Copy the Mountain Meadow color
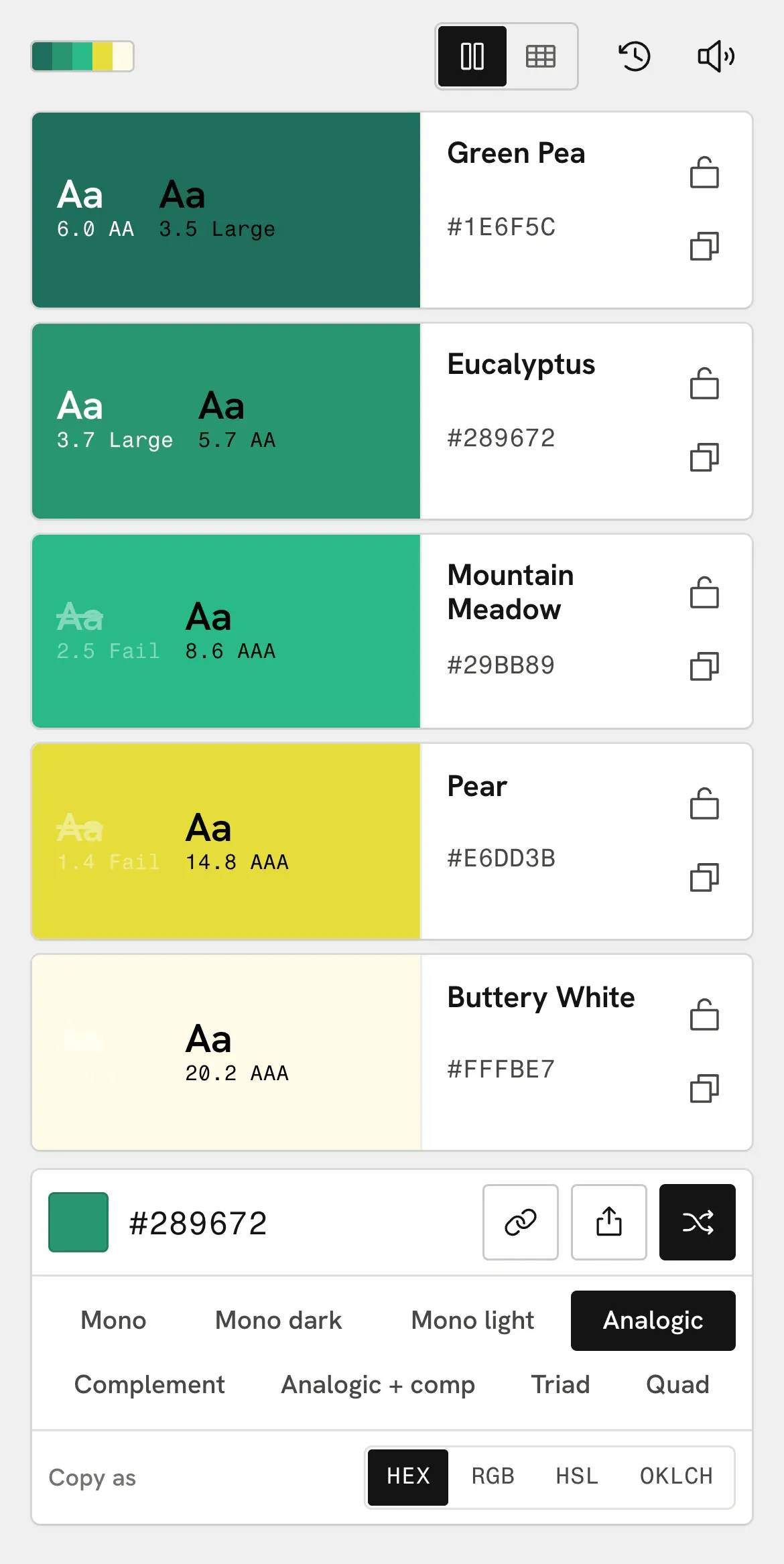The image size is (784, 1564). 704,666
